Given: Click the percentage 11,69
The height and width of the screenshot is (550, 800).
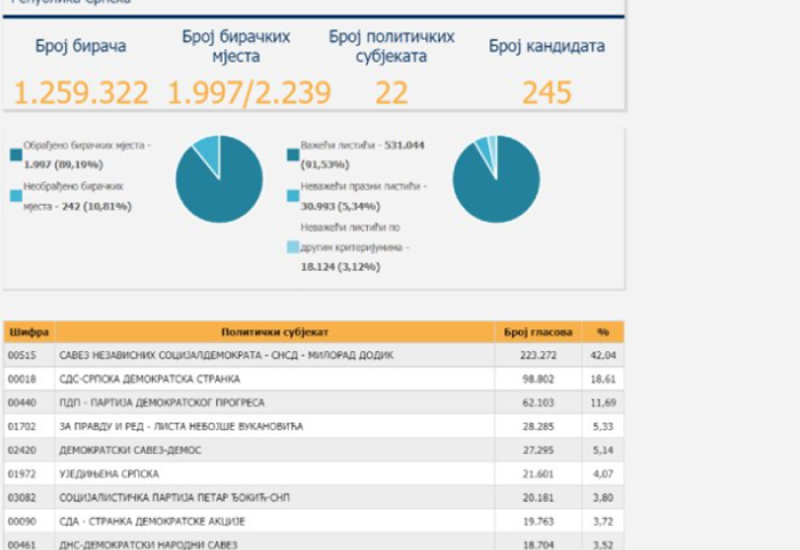Looking at the screenshot, I should pos(603,403).
